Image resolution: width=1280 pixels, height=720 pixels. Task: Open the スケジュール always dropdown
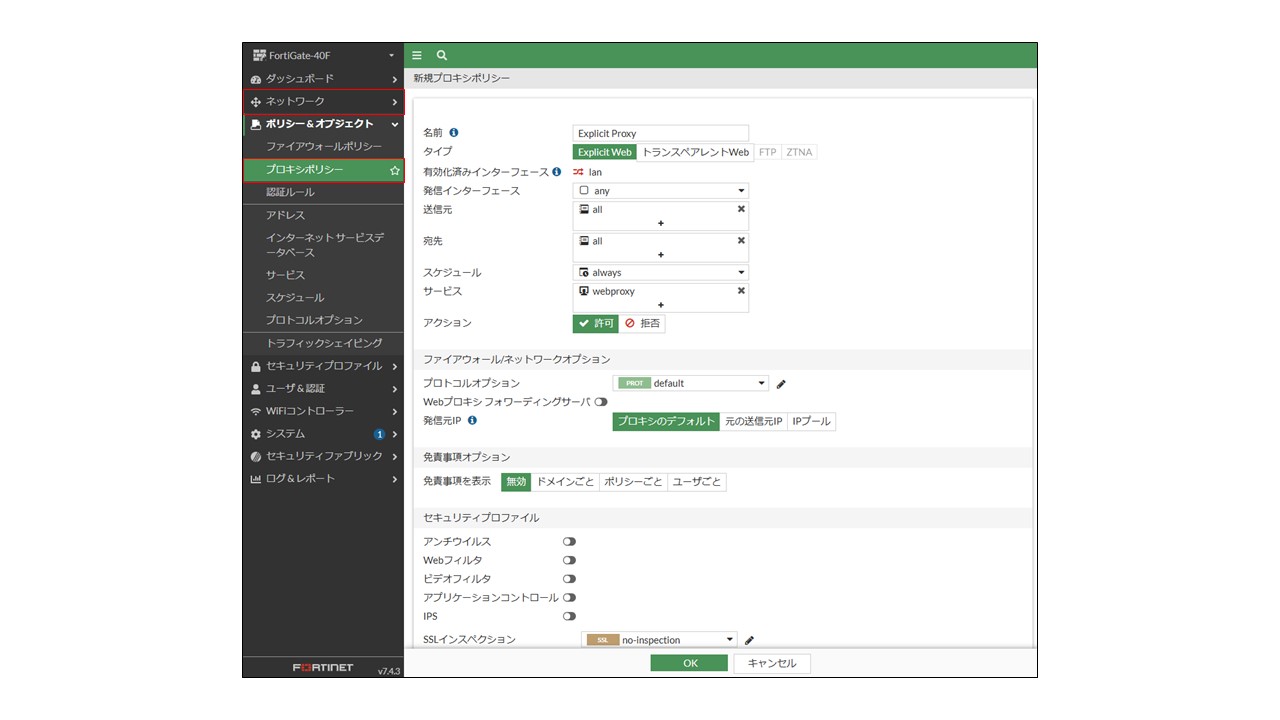[x=661, y=272]
